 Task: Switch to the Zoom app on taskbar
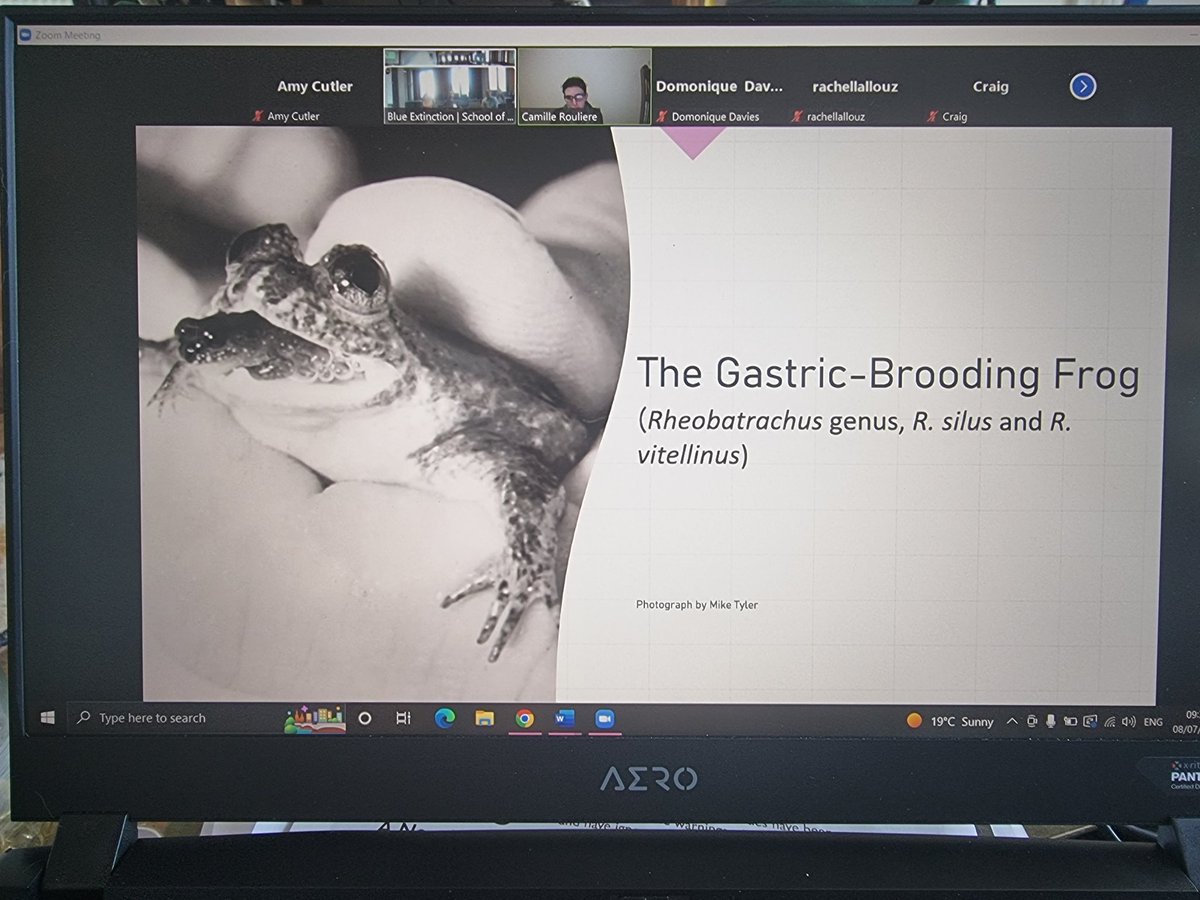[604, 718]
